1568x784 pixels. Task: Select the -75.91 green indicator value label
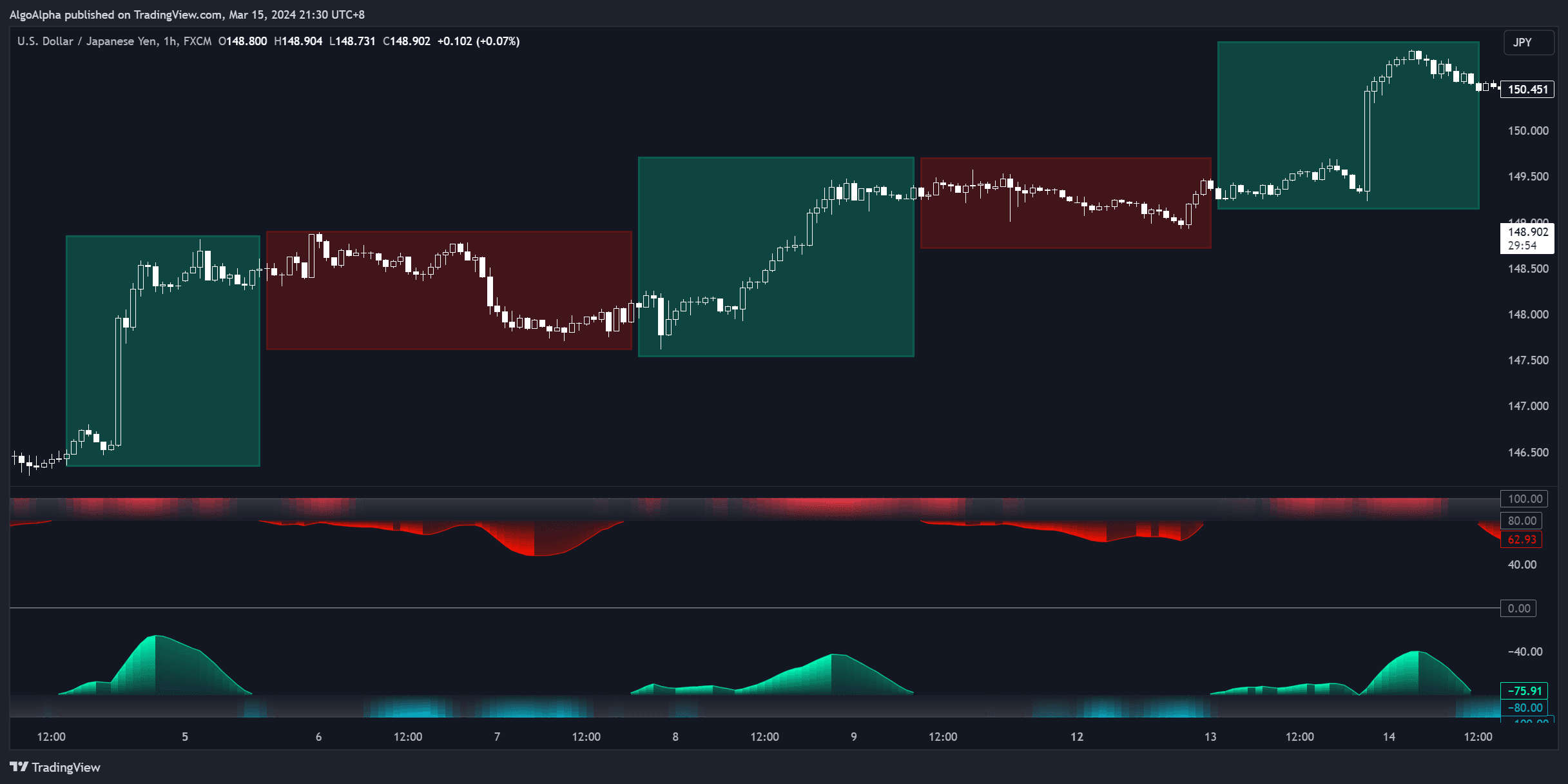(1524, 690)
